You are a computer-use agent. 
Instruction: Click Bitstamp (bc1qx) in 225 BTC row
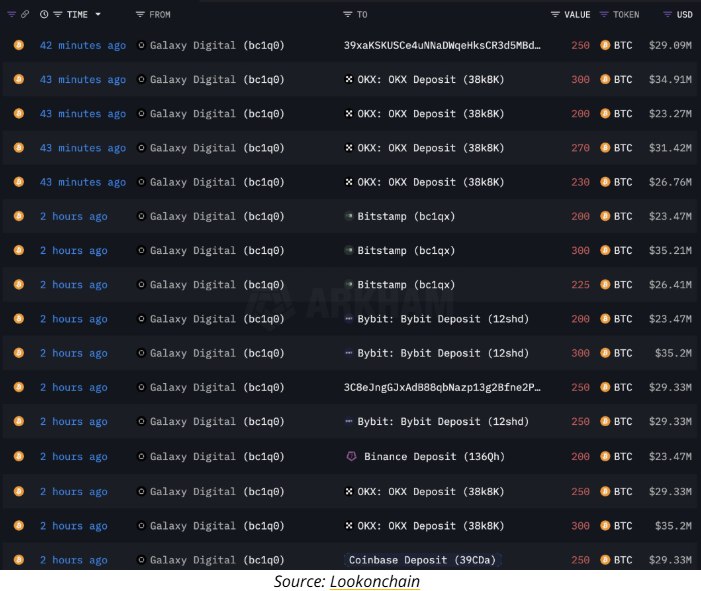tap(406, 285)
